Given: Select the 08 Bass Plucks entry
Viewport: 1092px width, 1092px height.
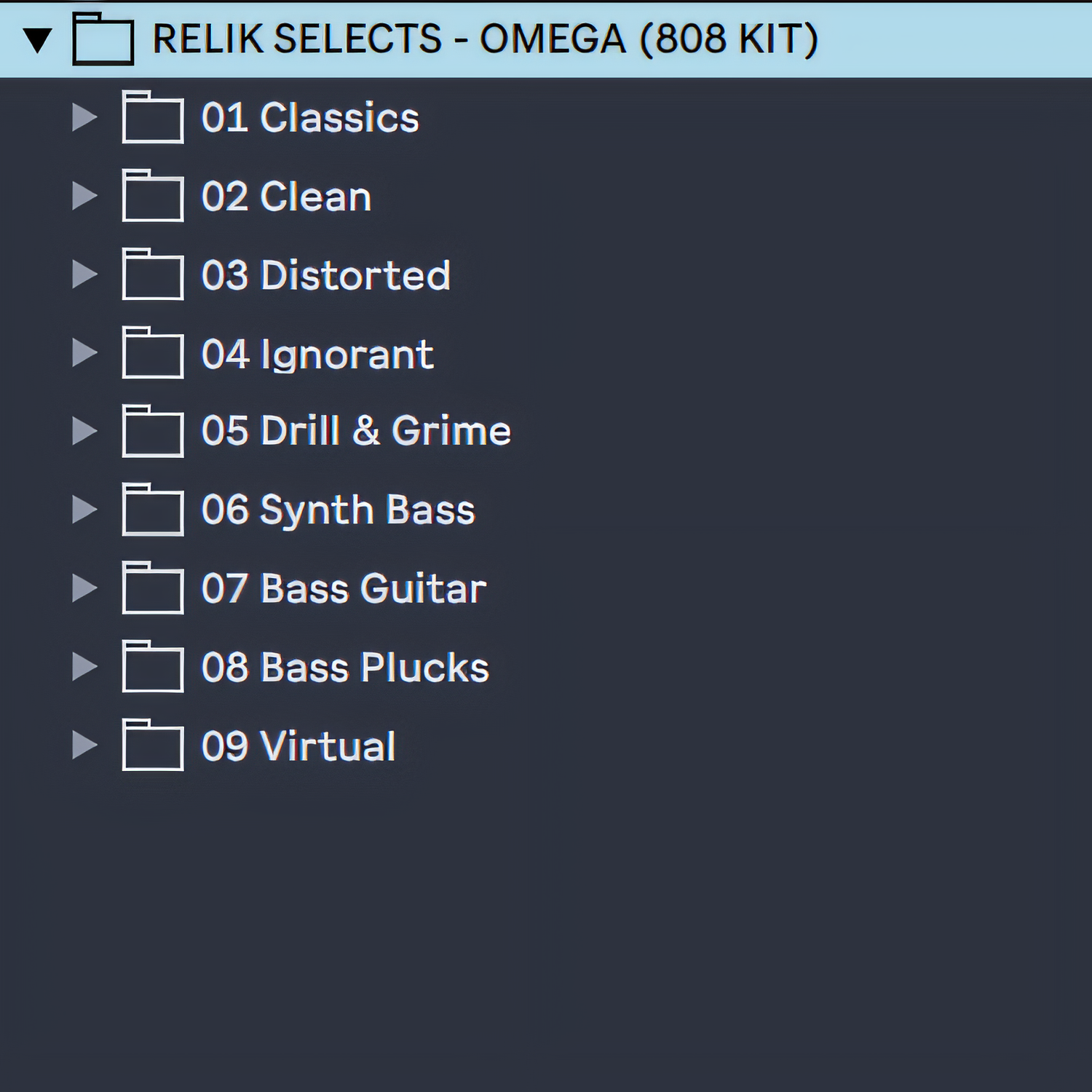Looking at the screenshot, I should point(345,667).
